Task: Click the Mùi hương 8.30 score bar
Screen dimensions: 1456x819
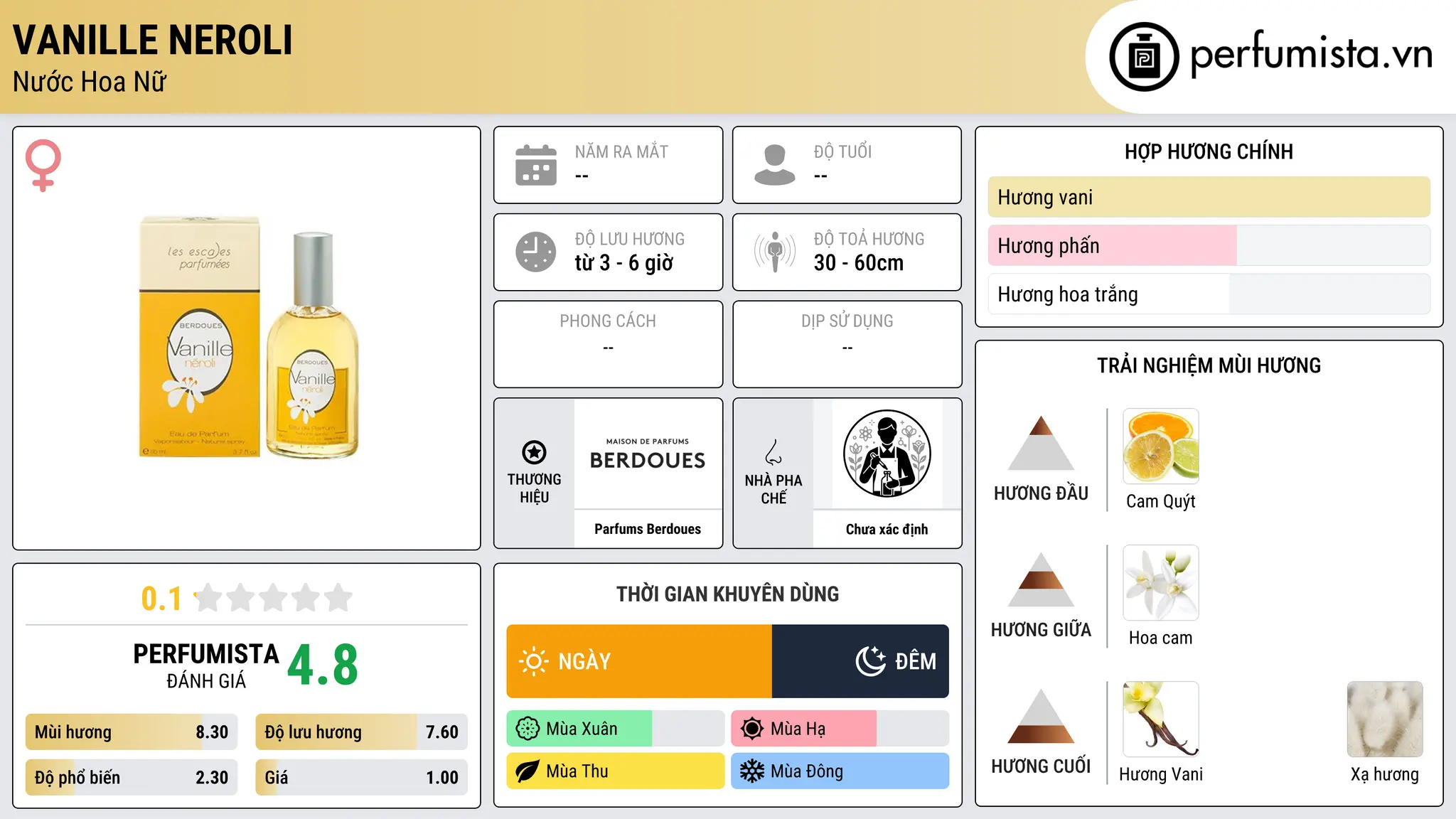Action: tap(132, 732)
